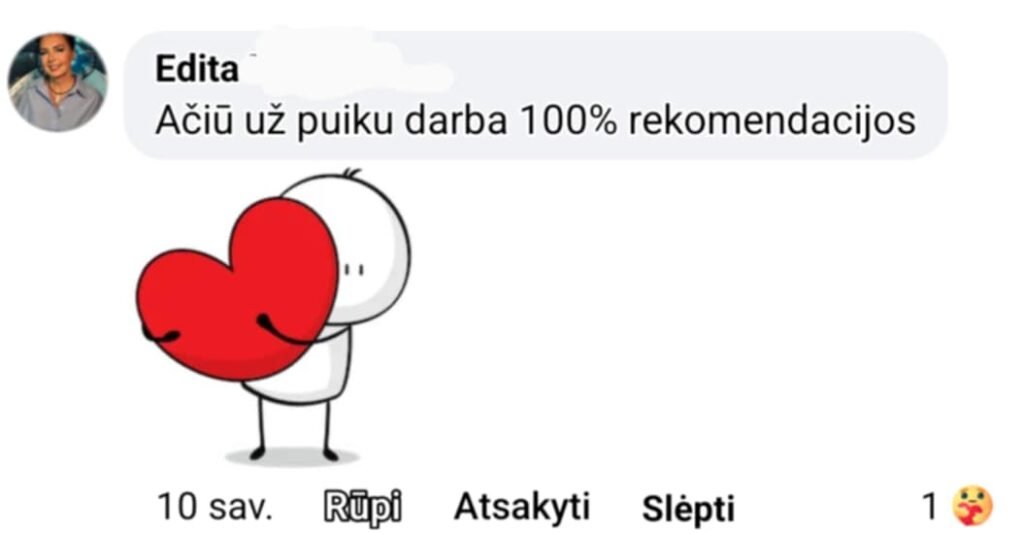This screenshot has width=1024, height=534.
Task: Reply with the Atsakyti link
Action: click(521, 507)
